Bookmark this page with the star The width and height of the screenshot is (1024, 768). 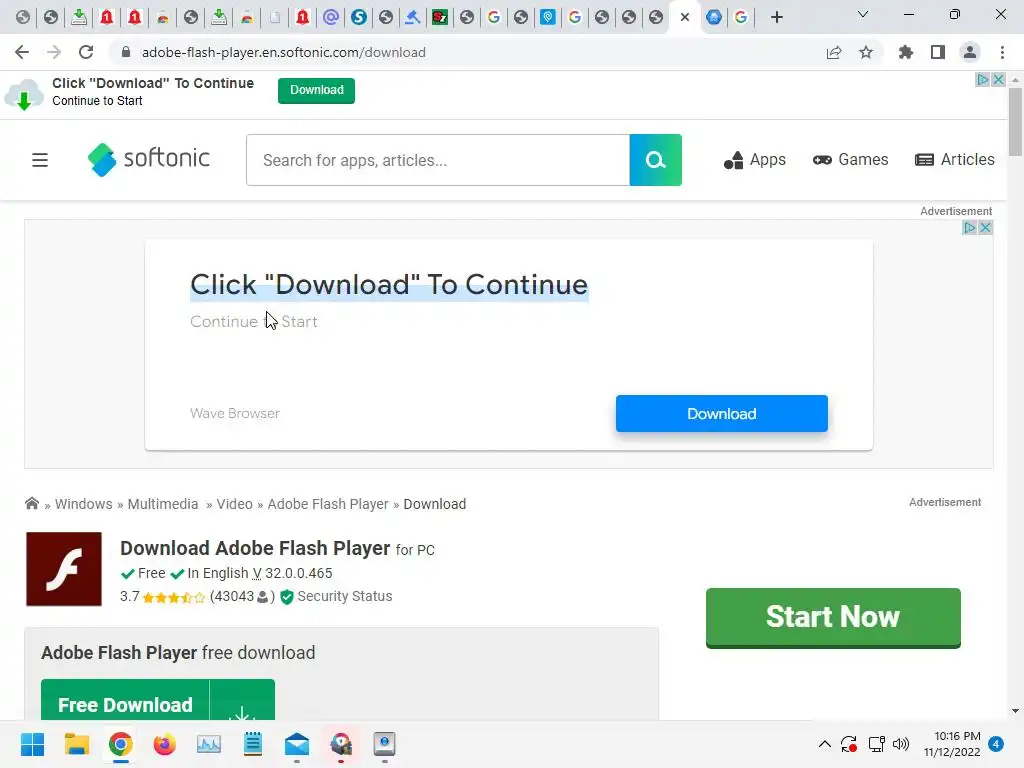866,52
